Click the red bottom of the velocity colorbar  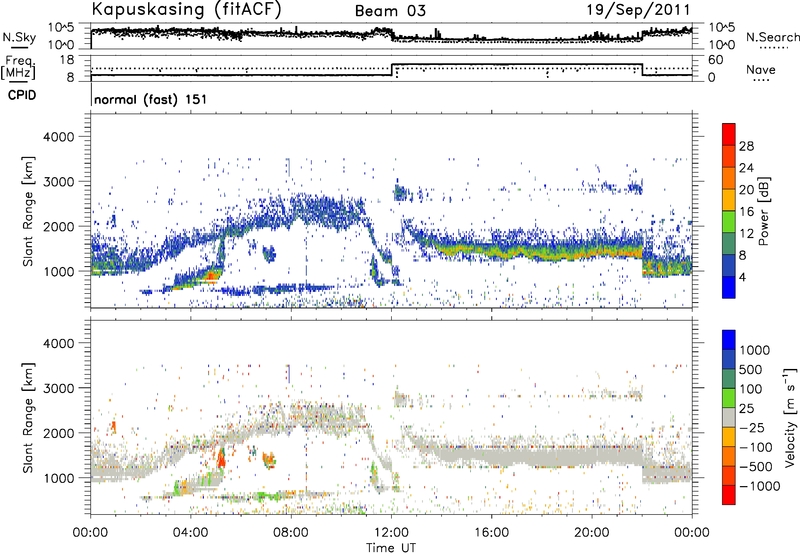point(729,495)
